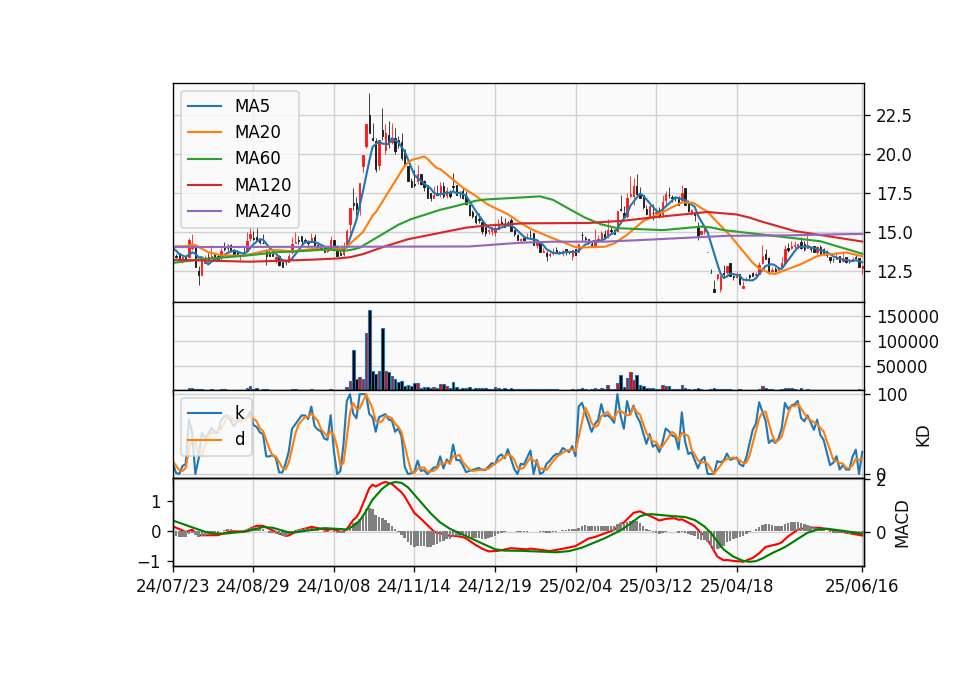Image resolution: width=960 pixels, height=690 pixels.
Task: Click the highest candlestick wick near 24
Action: [369, 105]
